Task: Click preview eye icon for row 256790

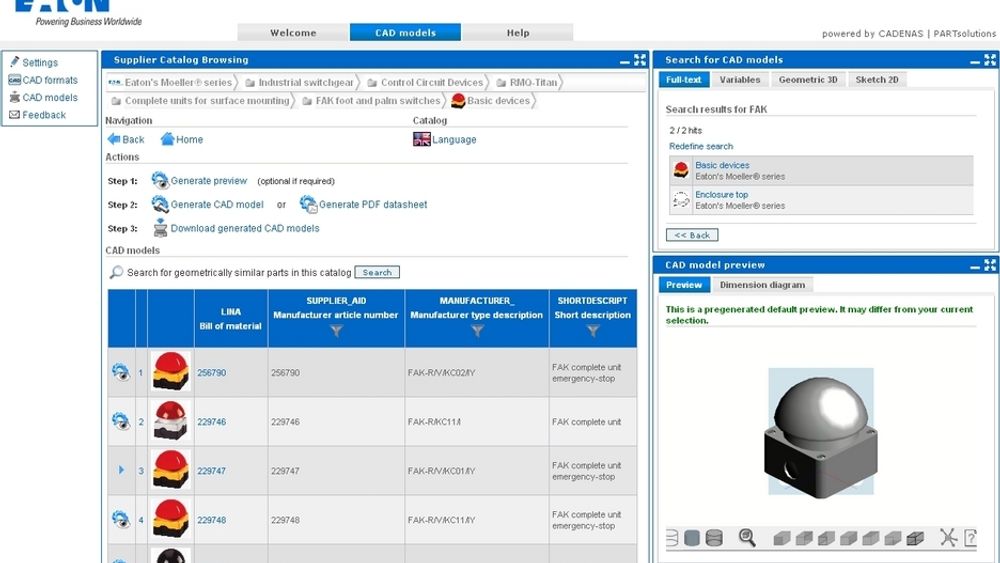Action: tap(121, 372)
